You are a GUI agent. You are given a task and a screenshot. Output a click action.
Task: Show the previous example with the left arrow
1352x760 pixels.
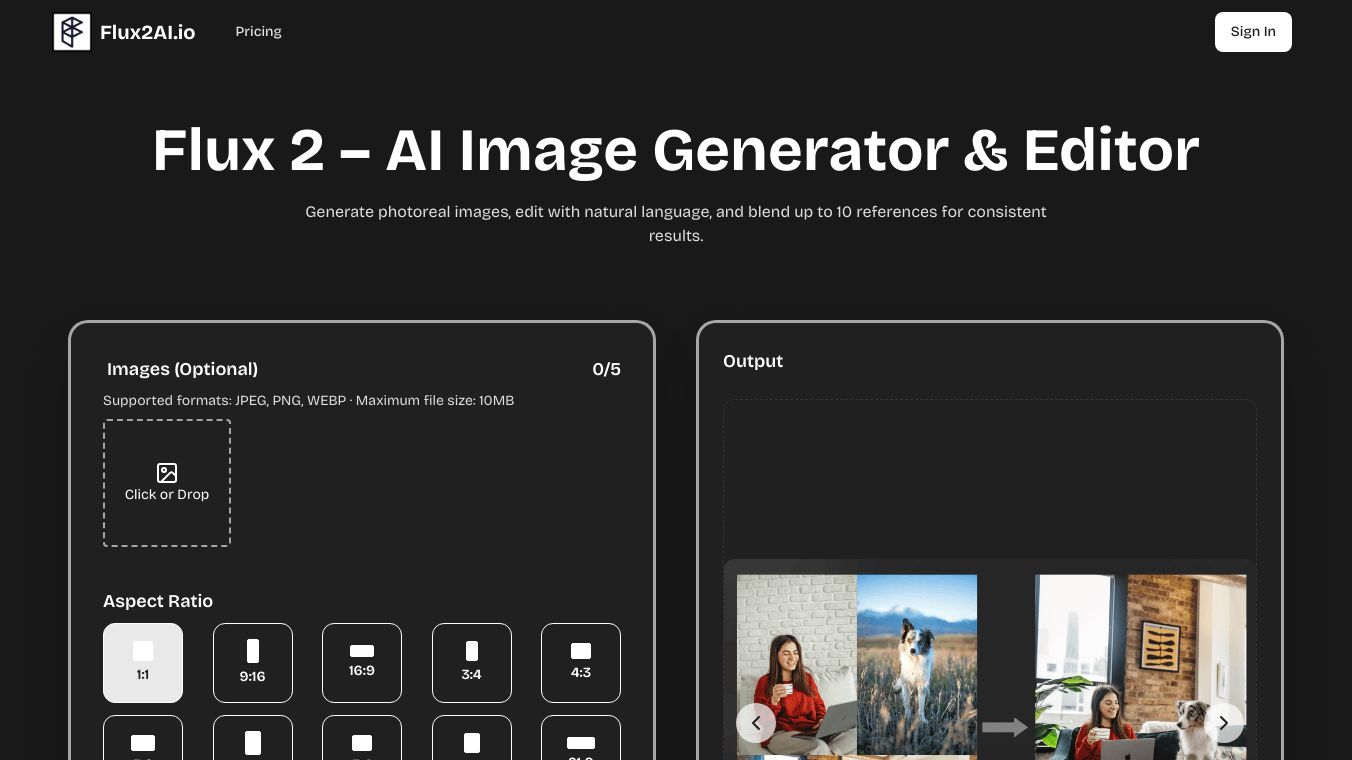(x=756, y=723)
